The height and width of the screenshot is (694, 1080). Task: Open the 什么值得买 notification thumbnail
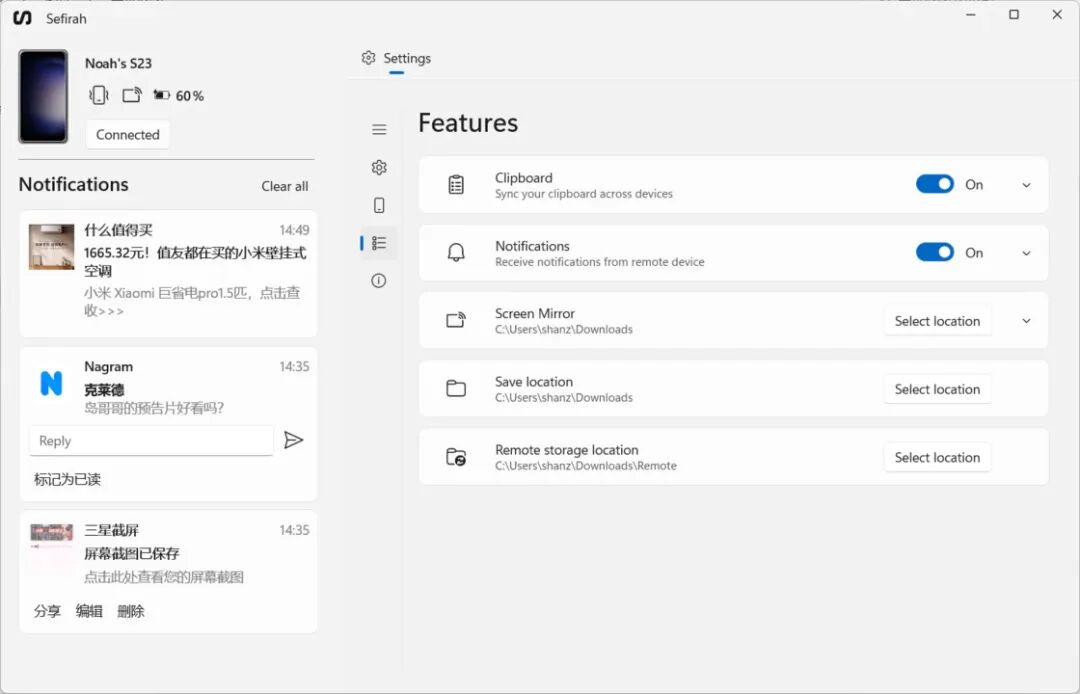(52, 246)
